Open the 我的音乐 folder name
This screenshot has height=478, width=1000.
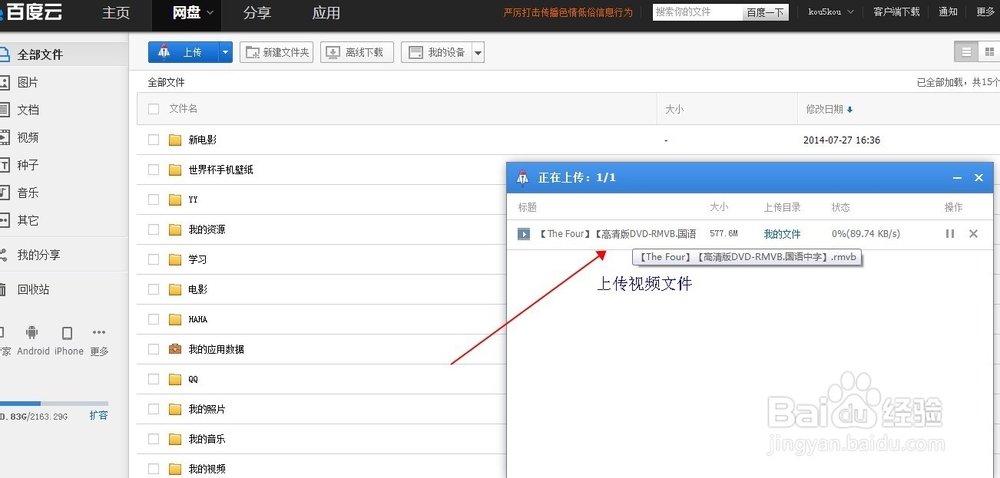click(207, 439)
